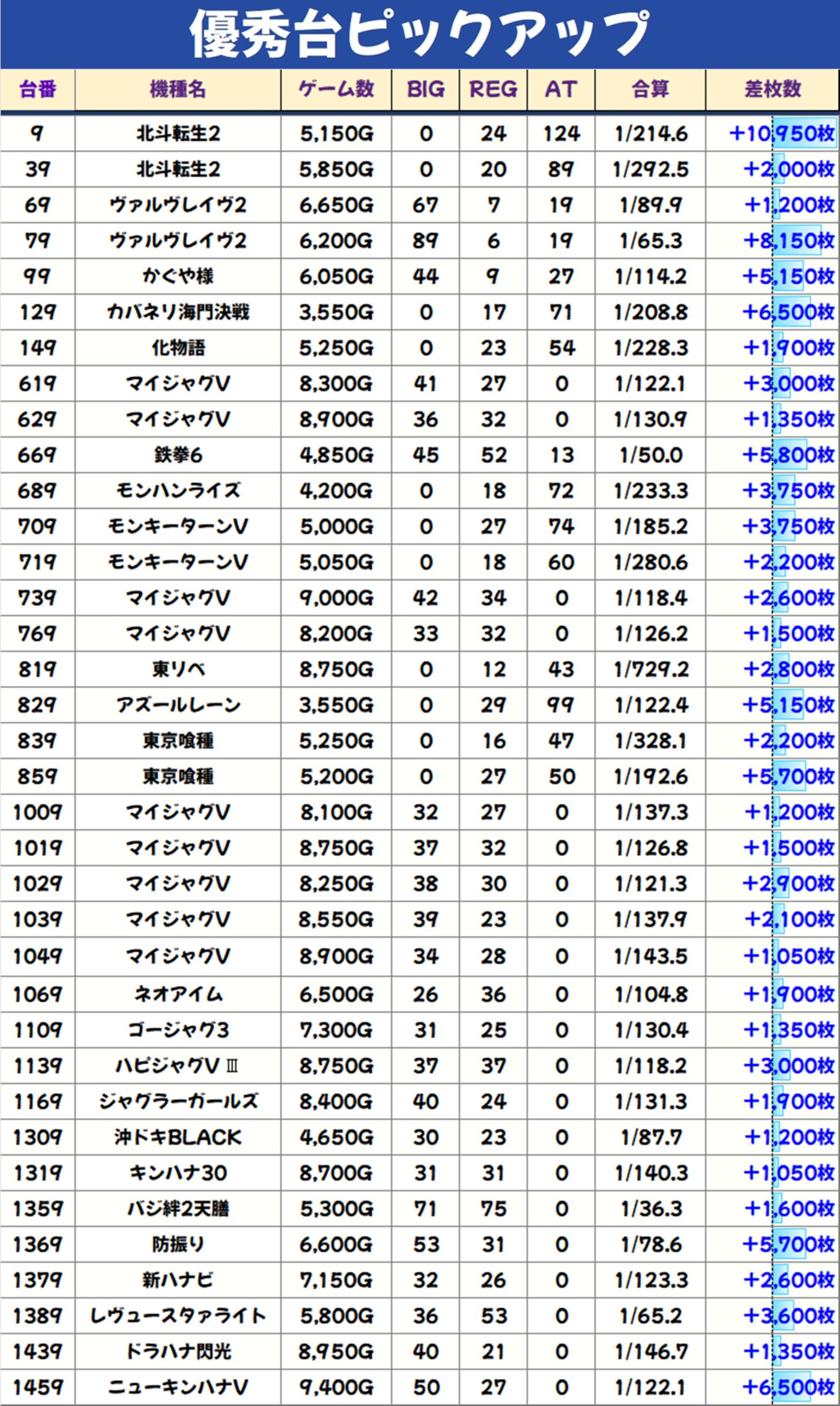840x1406 pixels.
Task: Click the かぐや様 machine name
Action: coord(177,276)
